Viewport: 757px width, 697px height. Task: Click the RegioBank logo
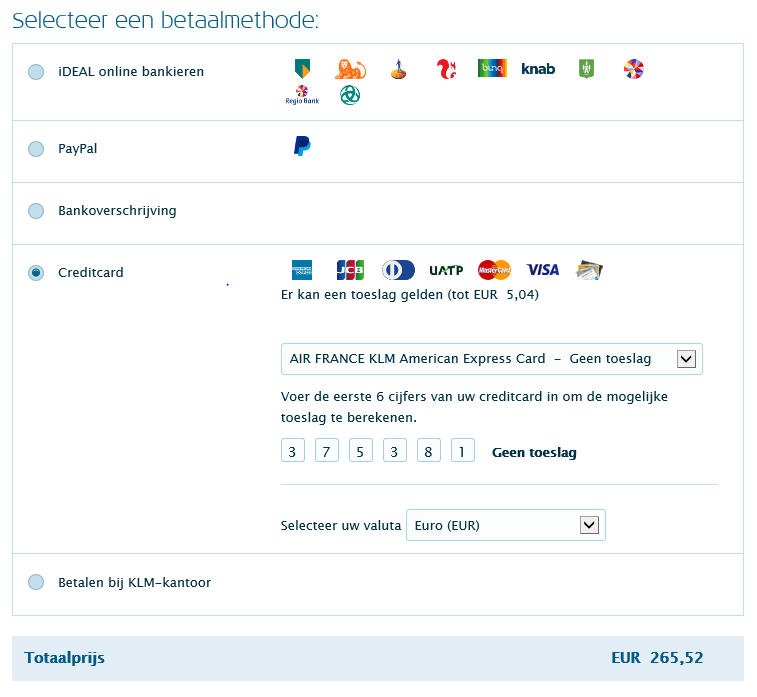pos(302,95)
